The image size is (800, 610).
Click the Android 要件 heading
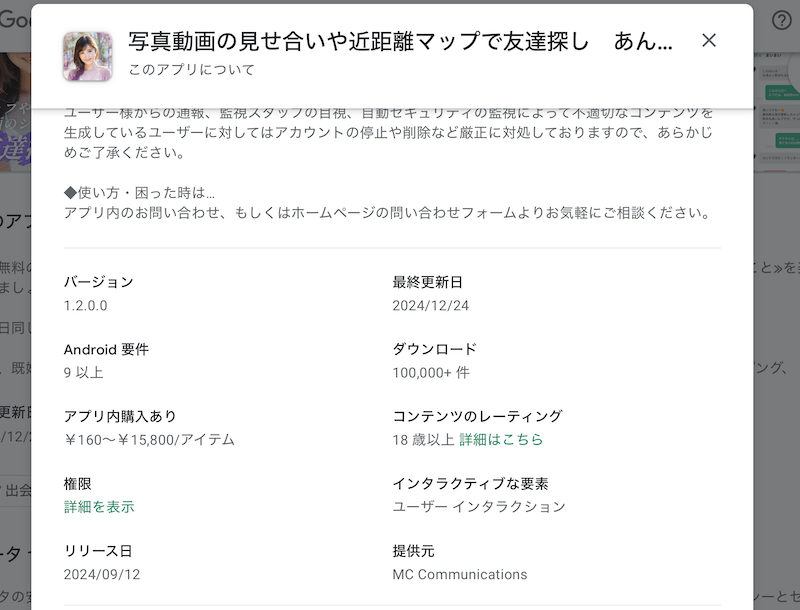106,349
